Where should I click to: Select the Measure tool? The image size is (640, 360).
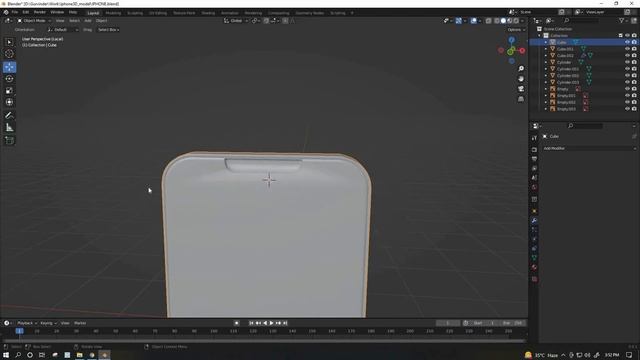[x=9, y=128]
